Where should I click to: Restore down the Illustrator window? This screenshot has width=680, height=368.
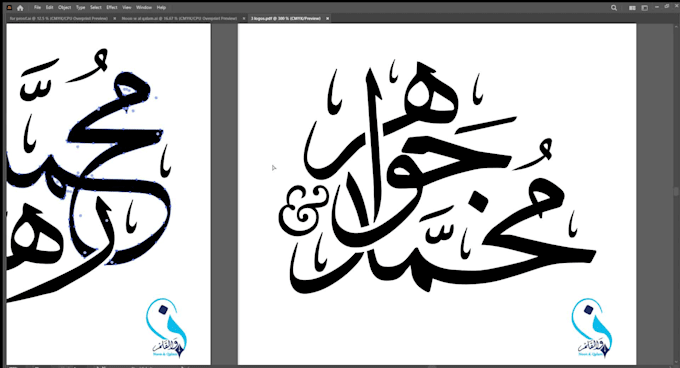click(667, 7)
